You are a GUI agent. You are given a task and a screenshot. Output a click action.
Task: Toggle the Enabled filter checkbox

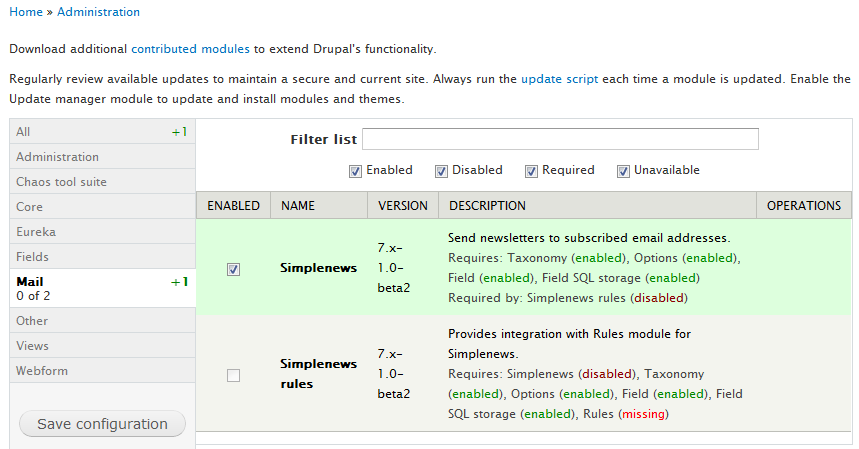click(x=355, y=171)
